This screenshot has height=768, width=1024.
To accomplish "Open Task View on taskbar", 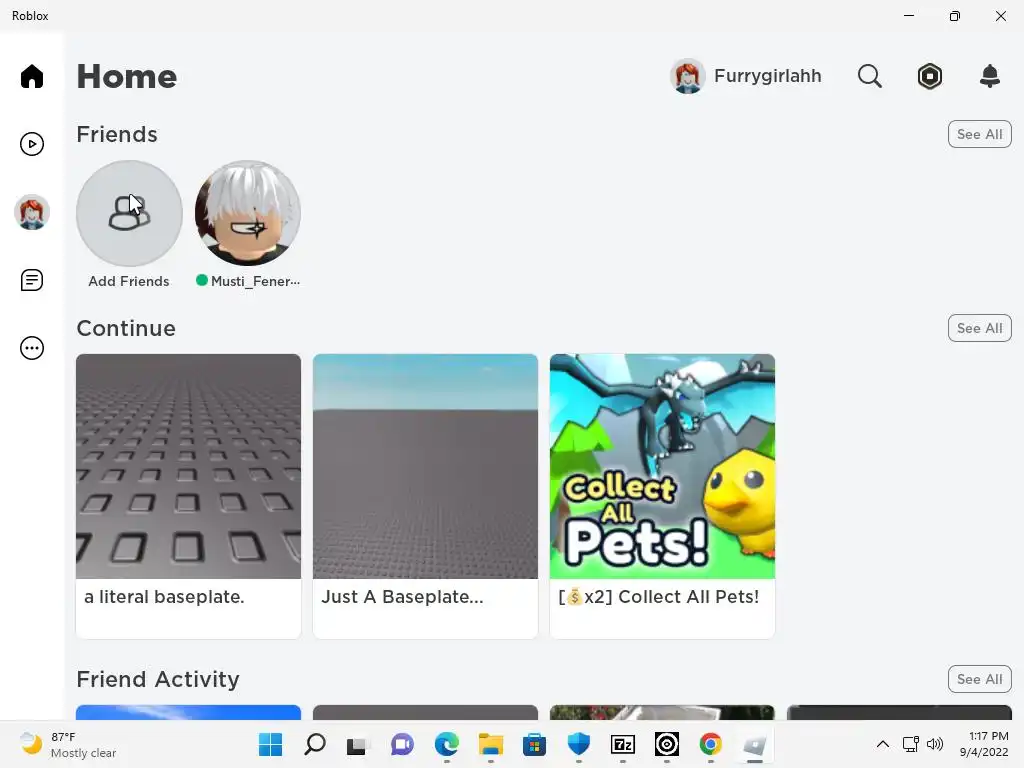I will click(357, 745).
